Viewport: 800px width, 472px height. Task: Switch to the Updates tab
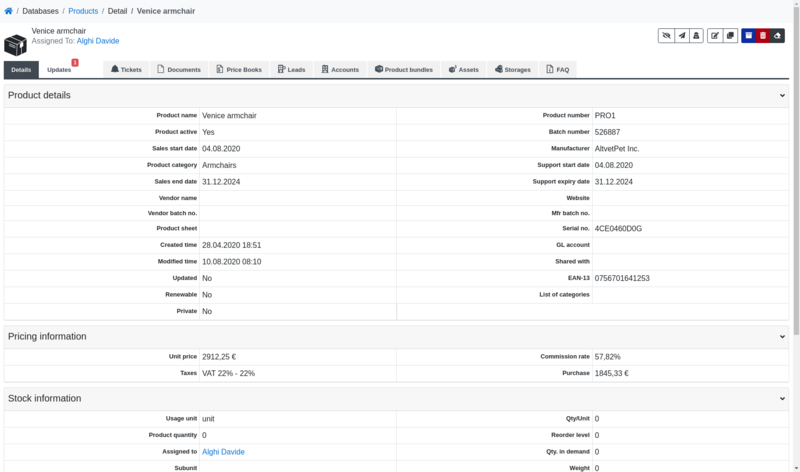click(59, 70)
